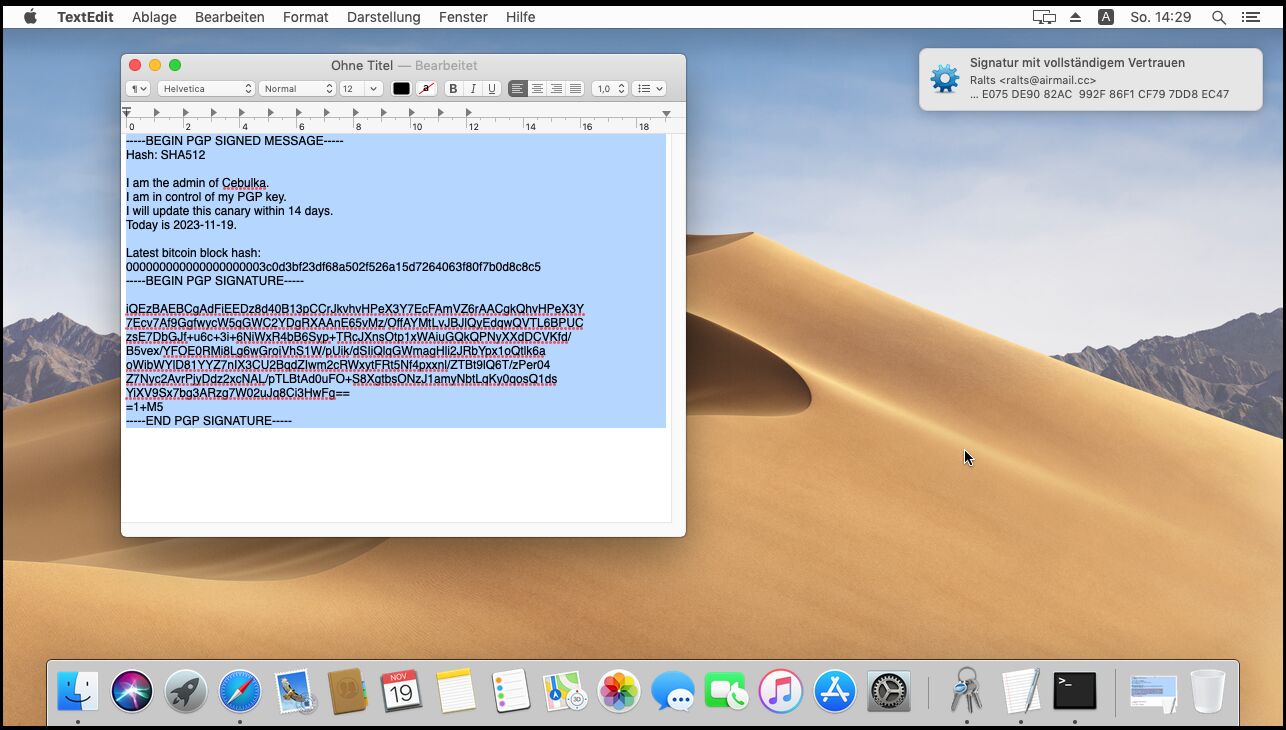Open the Darstellung menu
The height and width of the screenshot is (730, 1286).
pyautogui.click(x=383, y=17)
